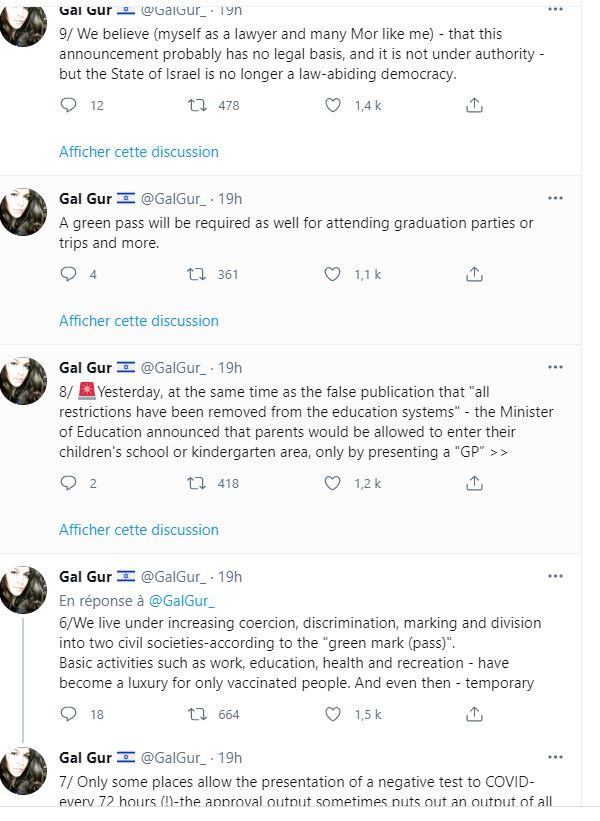Retweet the 9/ law-abiding democracy tweet
Screen dimensions: 600x821
tap(198, 105)
